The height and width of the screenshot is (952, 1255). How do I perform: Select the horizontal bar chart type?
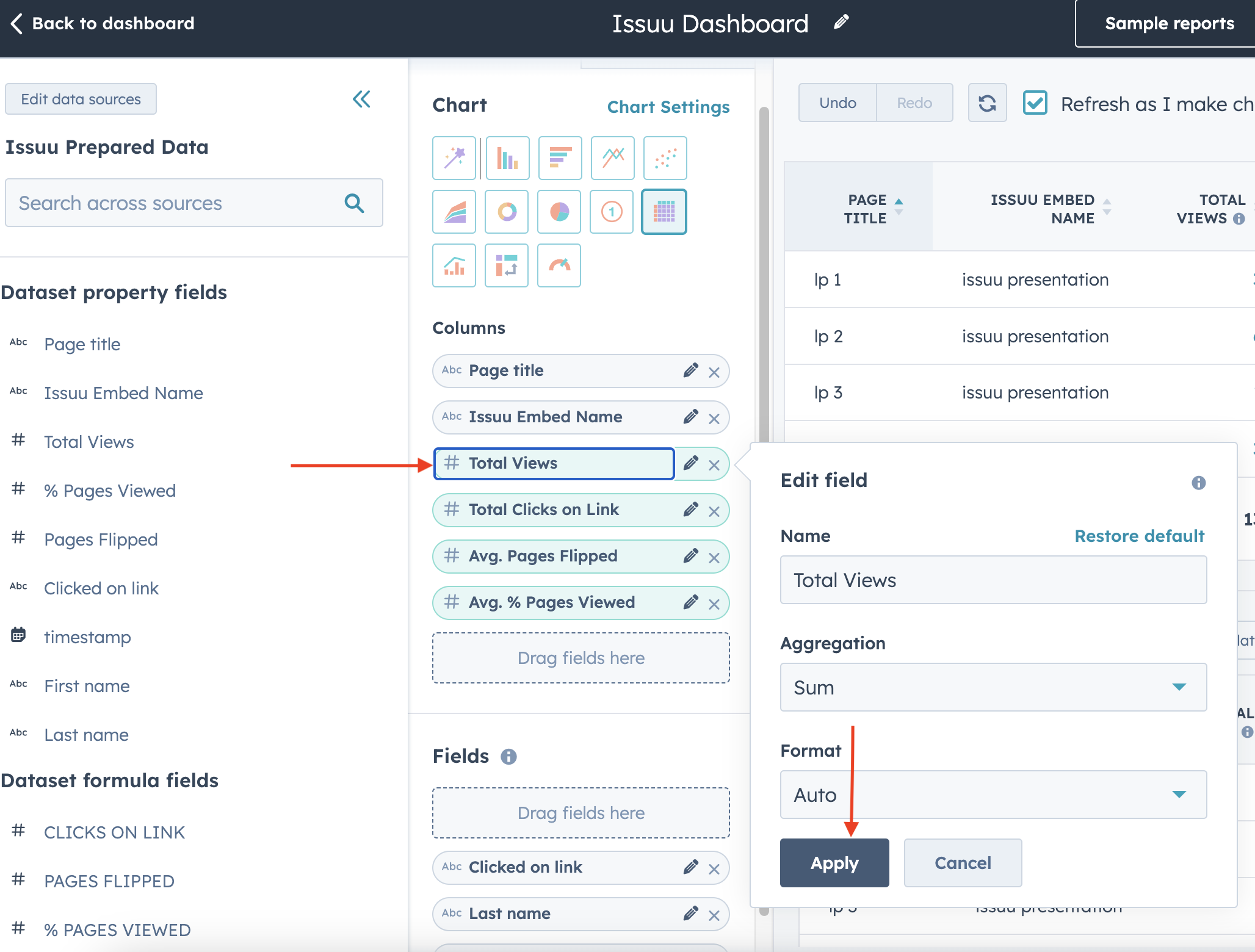tap(560, 158)
